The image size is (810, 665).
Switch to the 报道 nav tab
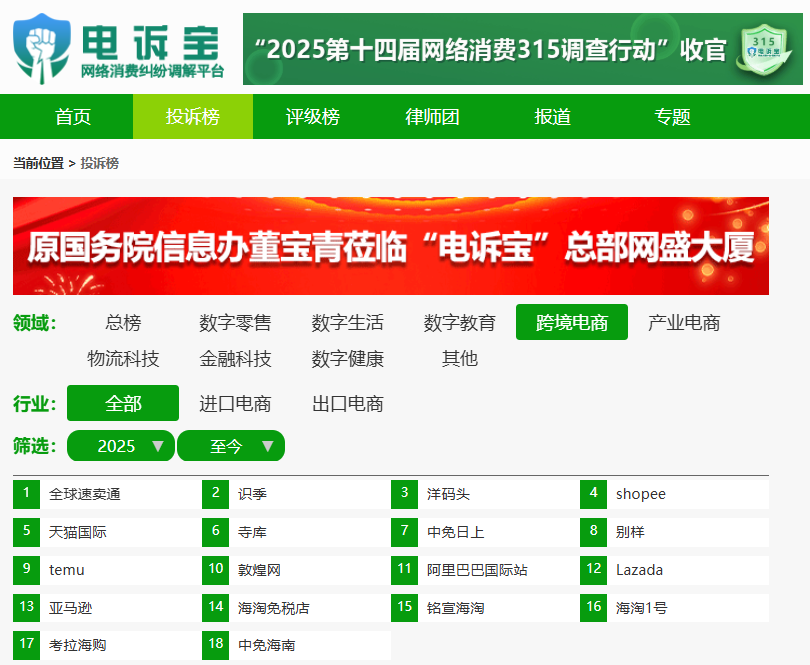(552, 116)
